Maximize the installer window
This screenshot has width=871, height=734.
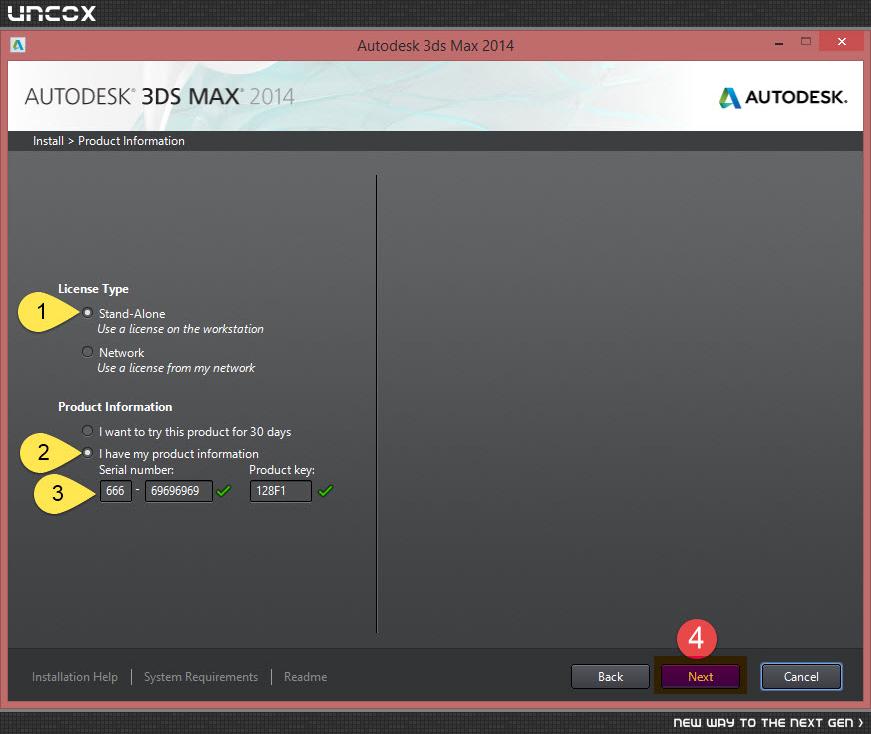tap(806, 42)
